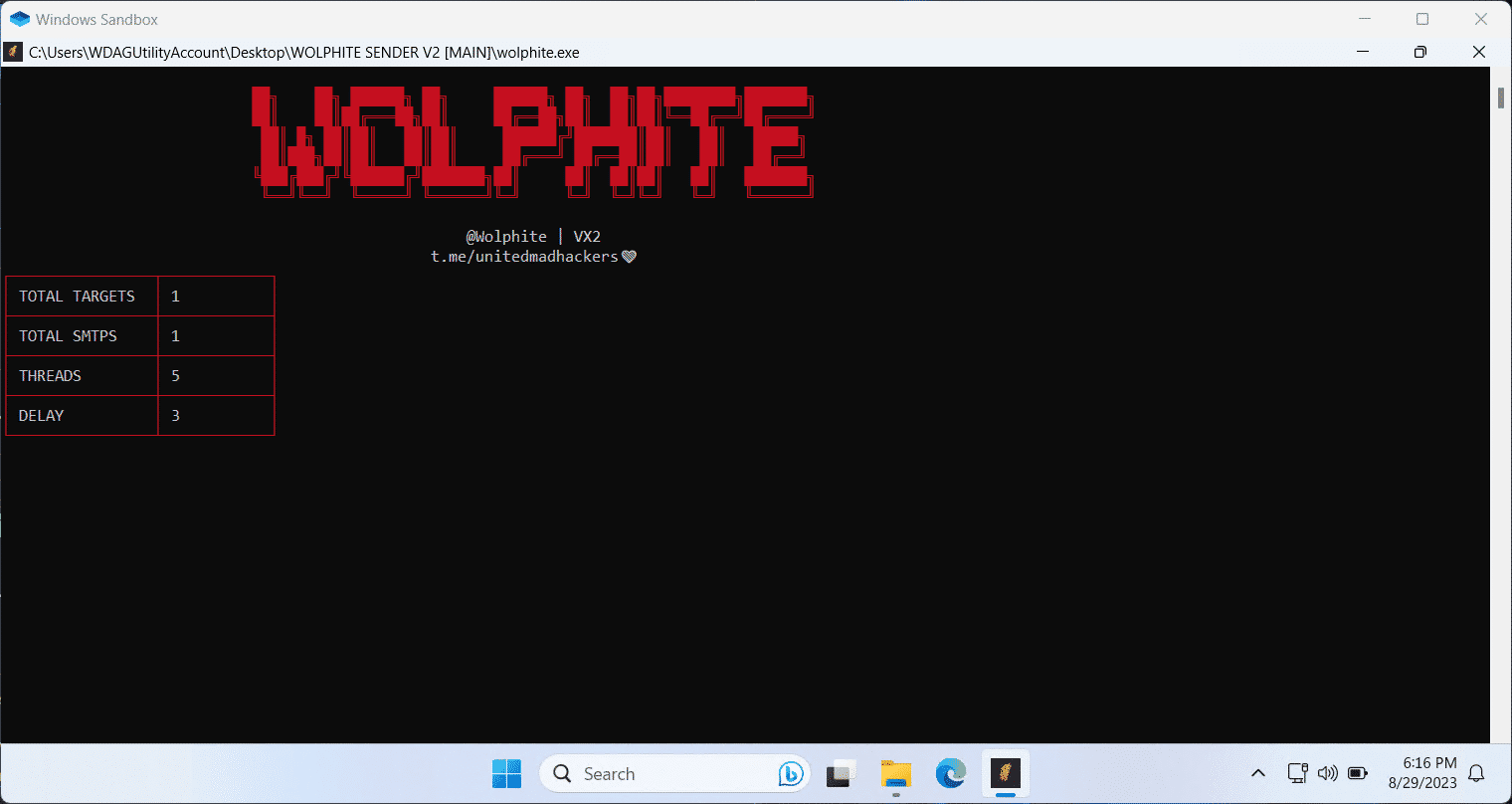Image resolution: width=1512 pixels, height=804 pixels.
Task: Open network status tray icon
Action: 1297,773
